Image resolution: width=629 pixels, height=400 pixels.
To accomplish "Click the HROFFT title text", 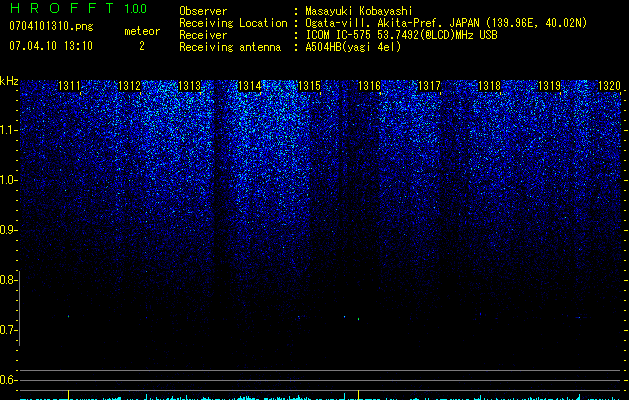I will (x=62, y=8).
